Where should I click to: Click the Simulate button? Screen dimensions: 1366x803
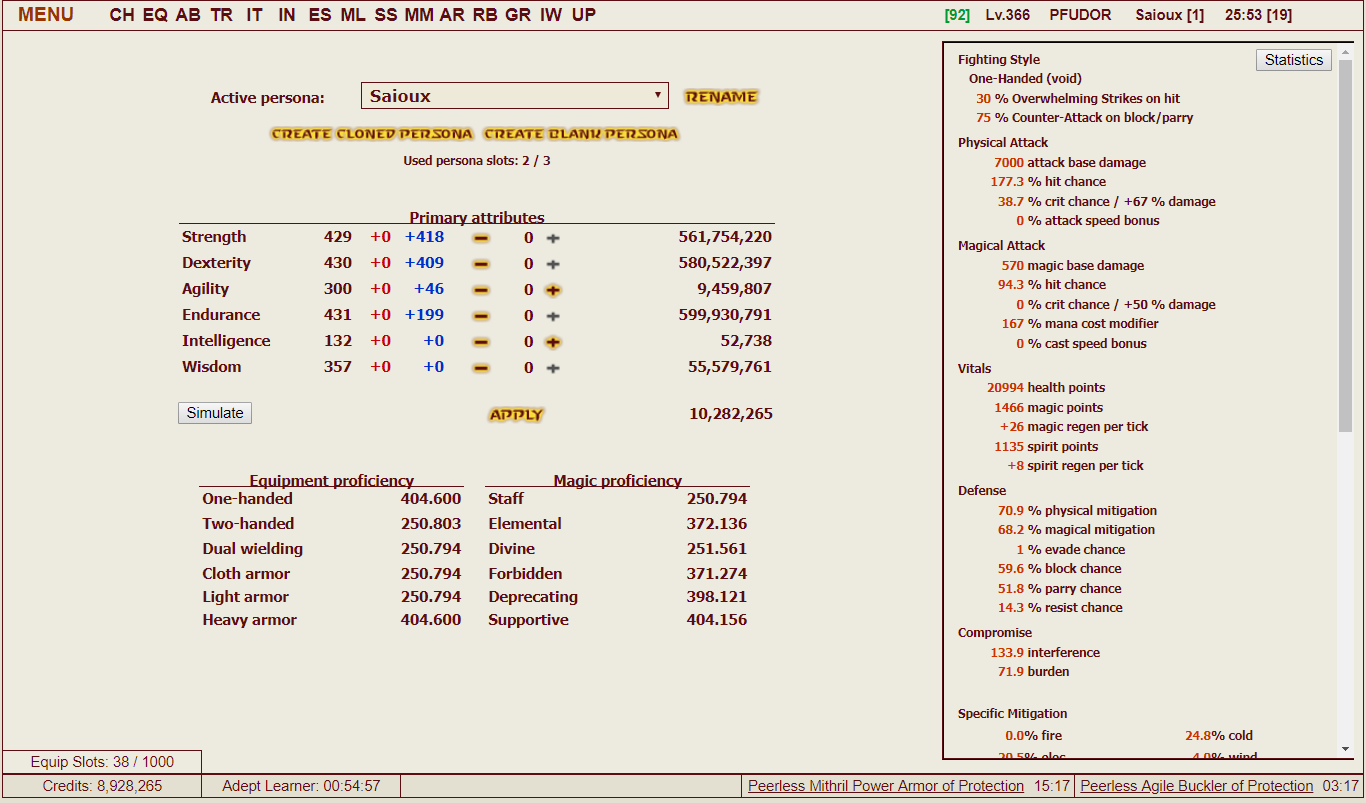[215, 413]
